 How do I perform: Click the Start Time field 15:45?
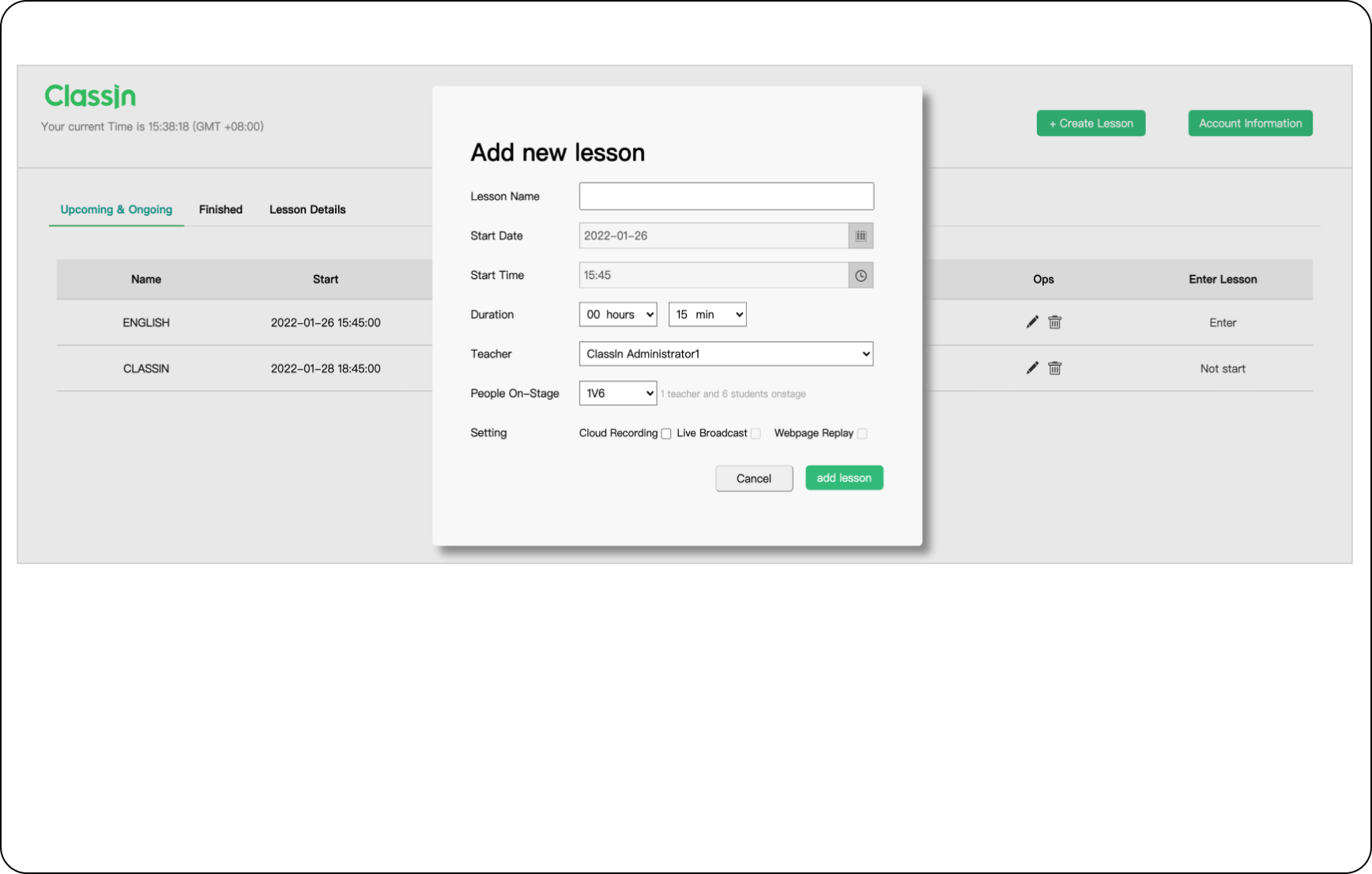click(x=714, y=275)
